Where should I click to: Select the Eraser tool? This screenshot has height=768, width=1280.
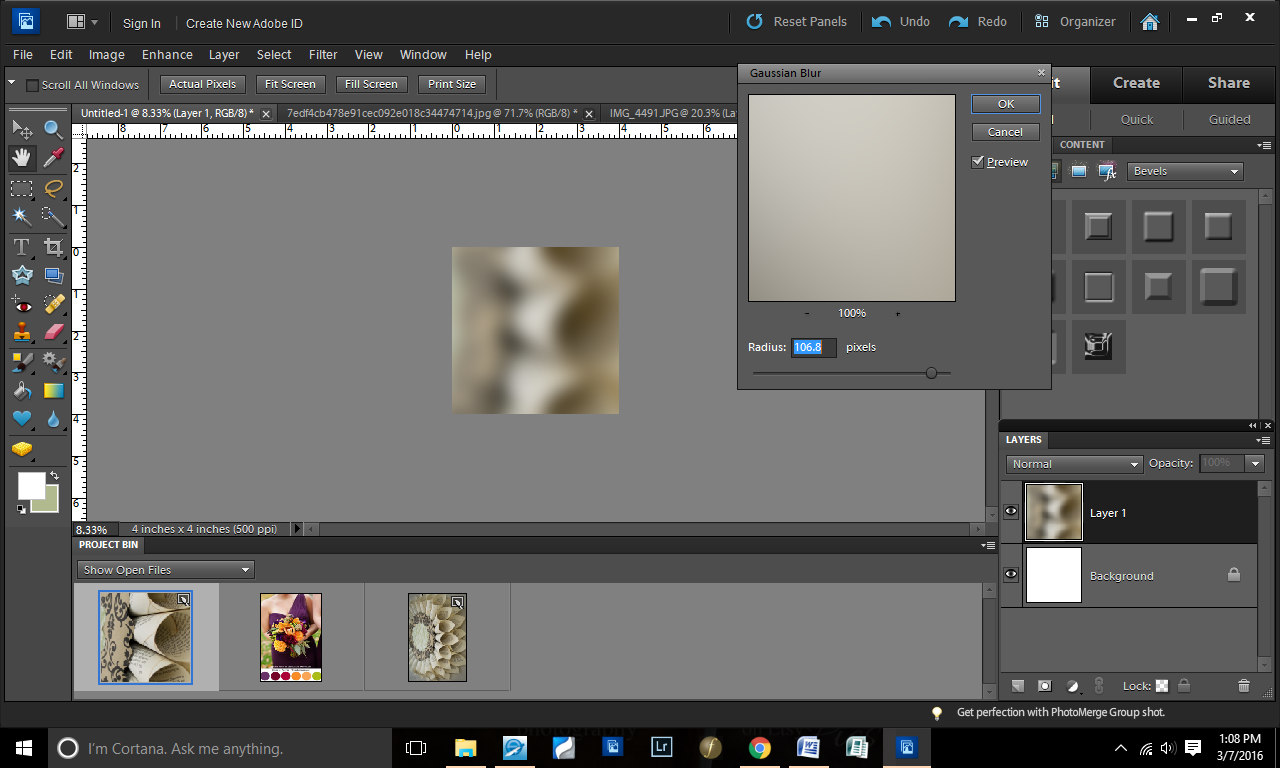[x=54, y=332]
